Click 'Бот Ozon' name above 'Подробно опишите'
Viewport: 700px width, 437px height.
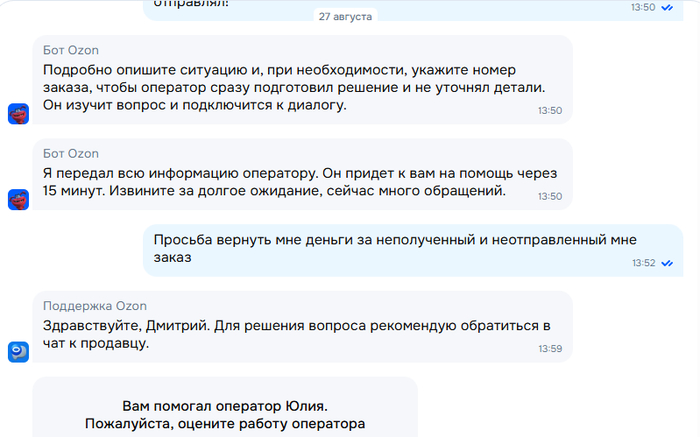[71, 50]
